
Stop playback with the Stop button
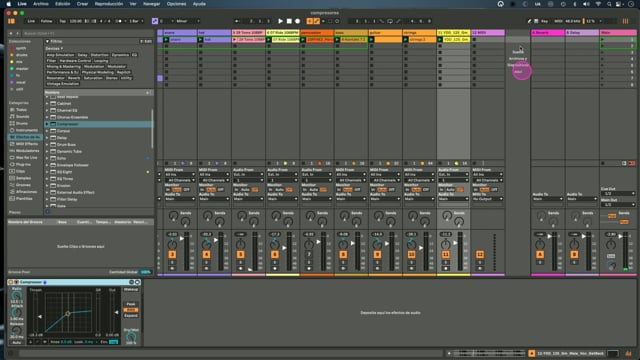(289, 21)
